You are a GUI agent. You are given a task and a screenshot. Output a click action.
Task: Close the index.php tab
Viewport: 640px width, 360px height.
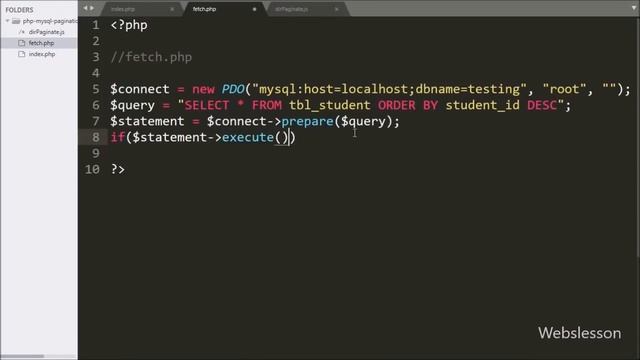click(172, 9)
